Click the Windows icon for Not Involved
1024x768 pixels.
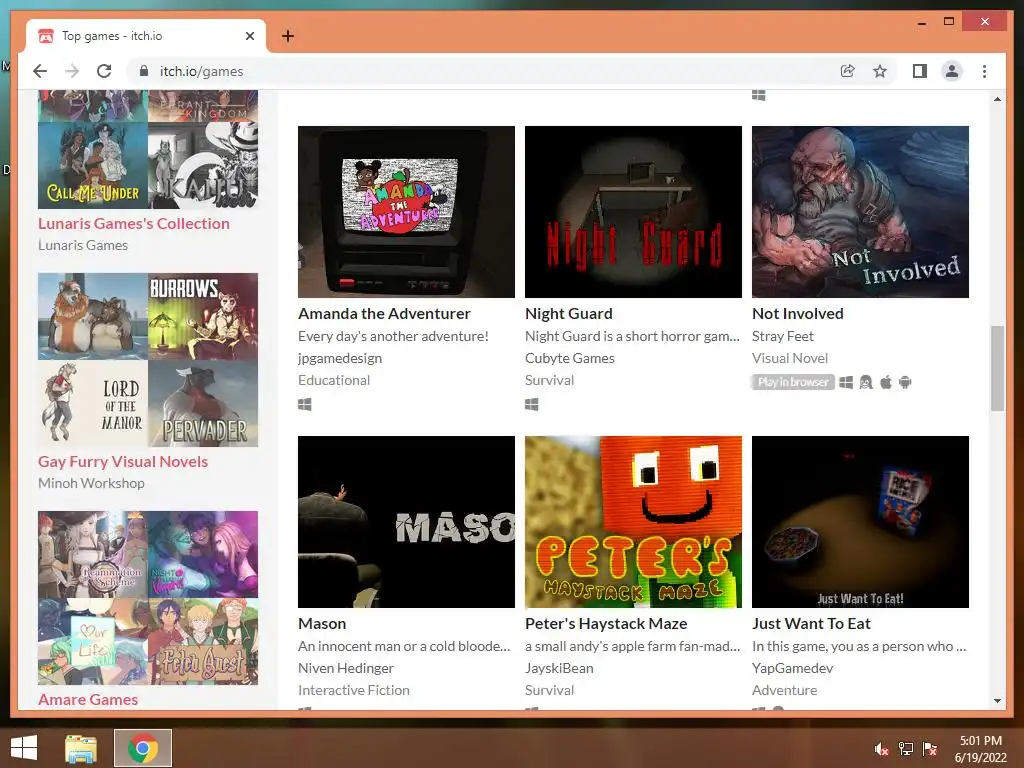846,382
